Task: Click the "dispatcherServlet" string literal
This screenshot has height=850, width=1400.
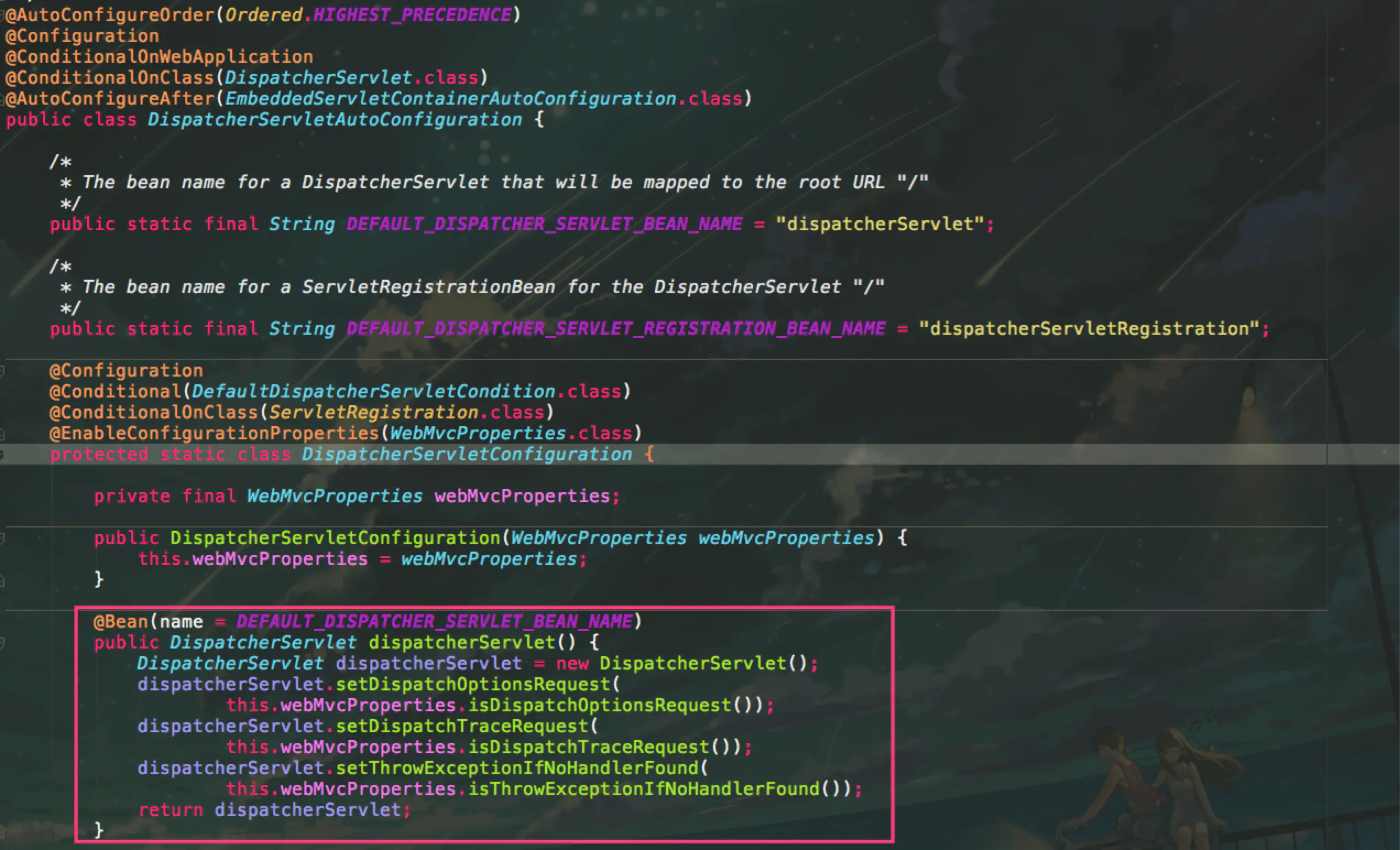Action: [x=880, y=224]
